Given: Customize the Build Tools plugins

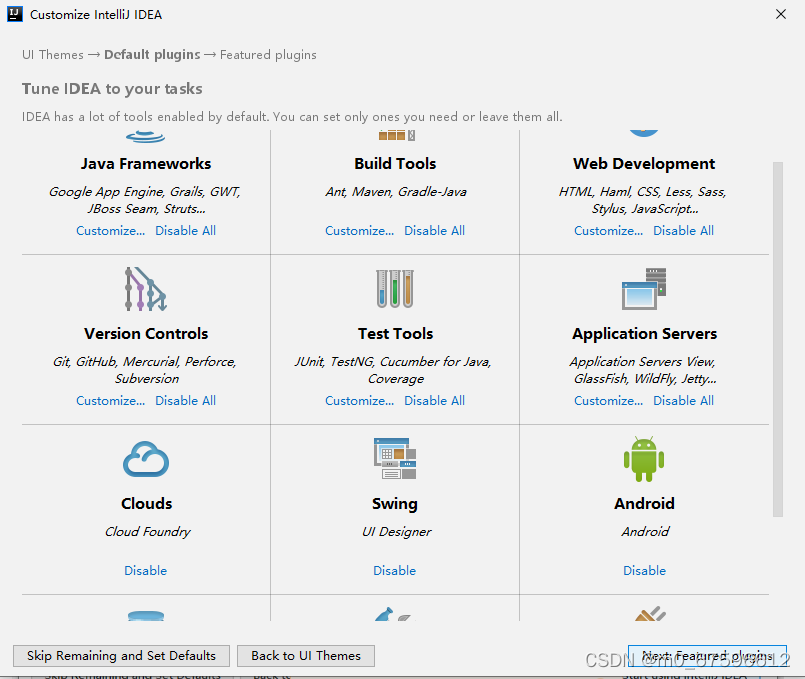Looking at the screenshot, I should [x=359, y=231].
